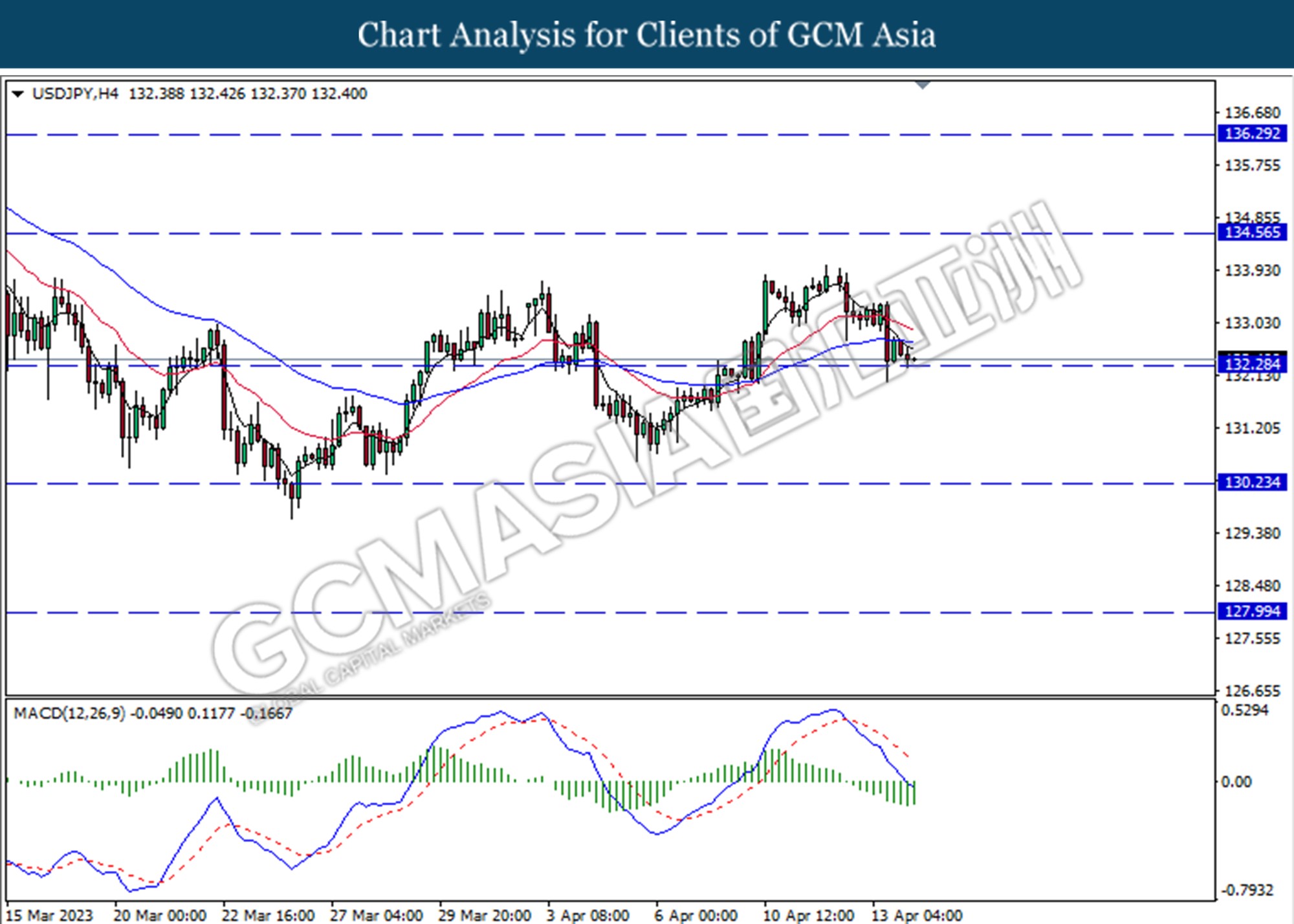Image resolution: width=1294 pixels, height=924 pixels.
Task: Click the 136.680 price scale value
Action: (1252, 113)
